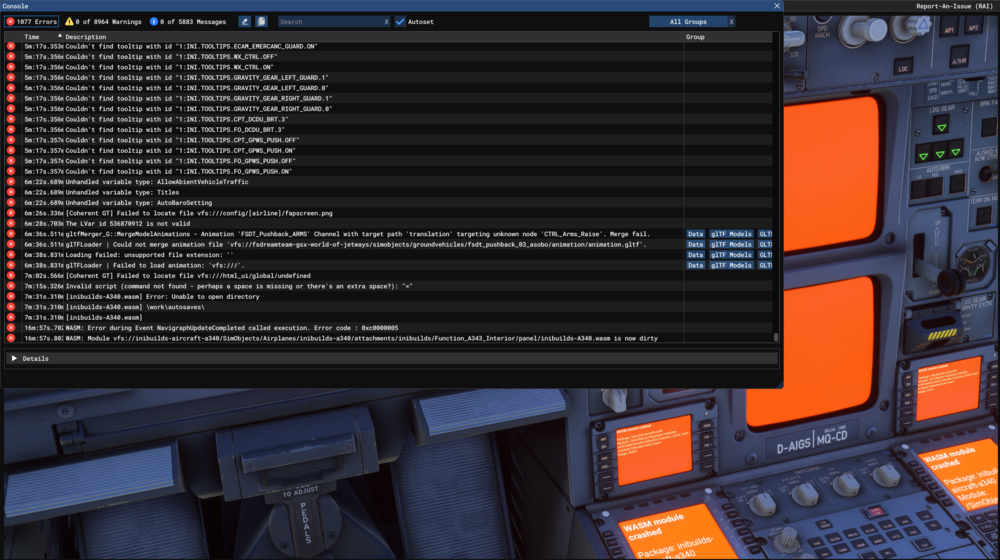Image resolution: width=1000 pixels, height=560 pixels.
Task: Click the Group column header
Action: [695, 37]
